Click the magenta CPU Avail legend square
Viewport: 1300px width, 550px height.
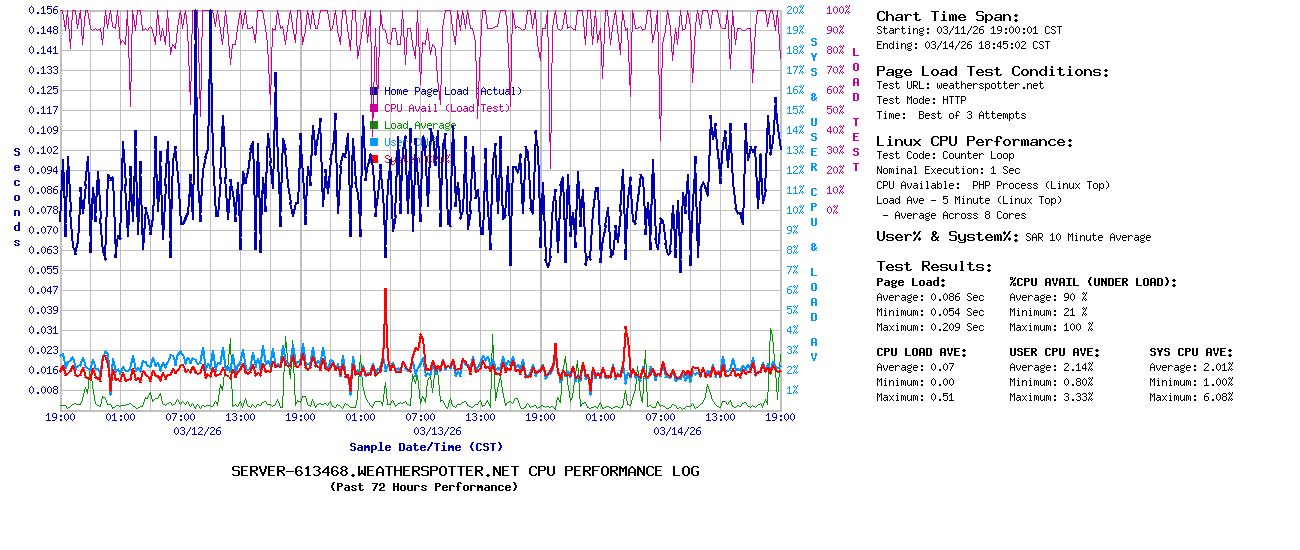click(374, 108)
